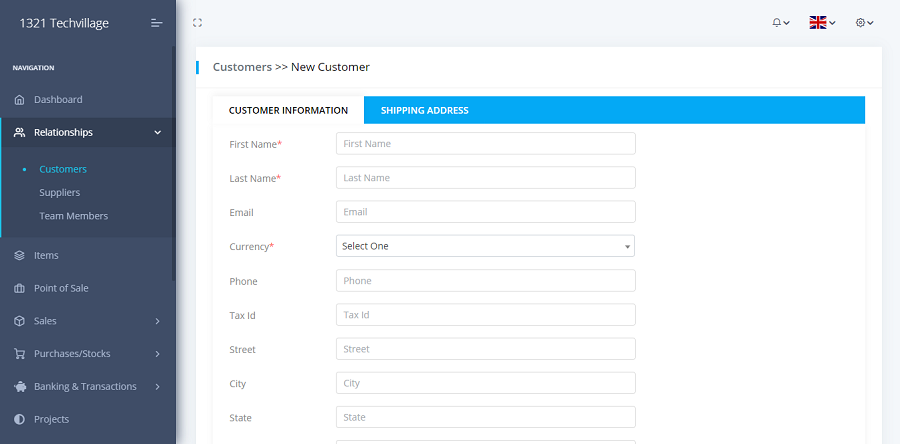Click the Items layers icon
The width and height of the screenshot is (900, 444).
tap(19, 256)
